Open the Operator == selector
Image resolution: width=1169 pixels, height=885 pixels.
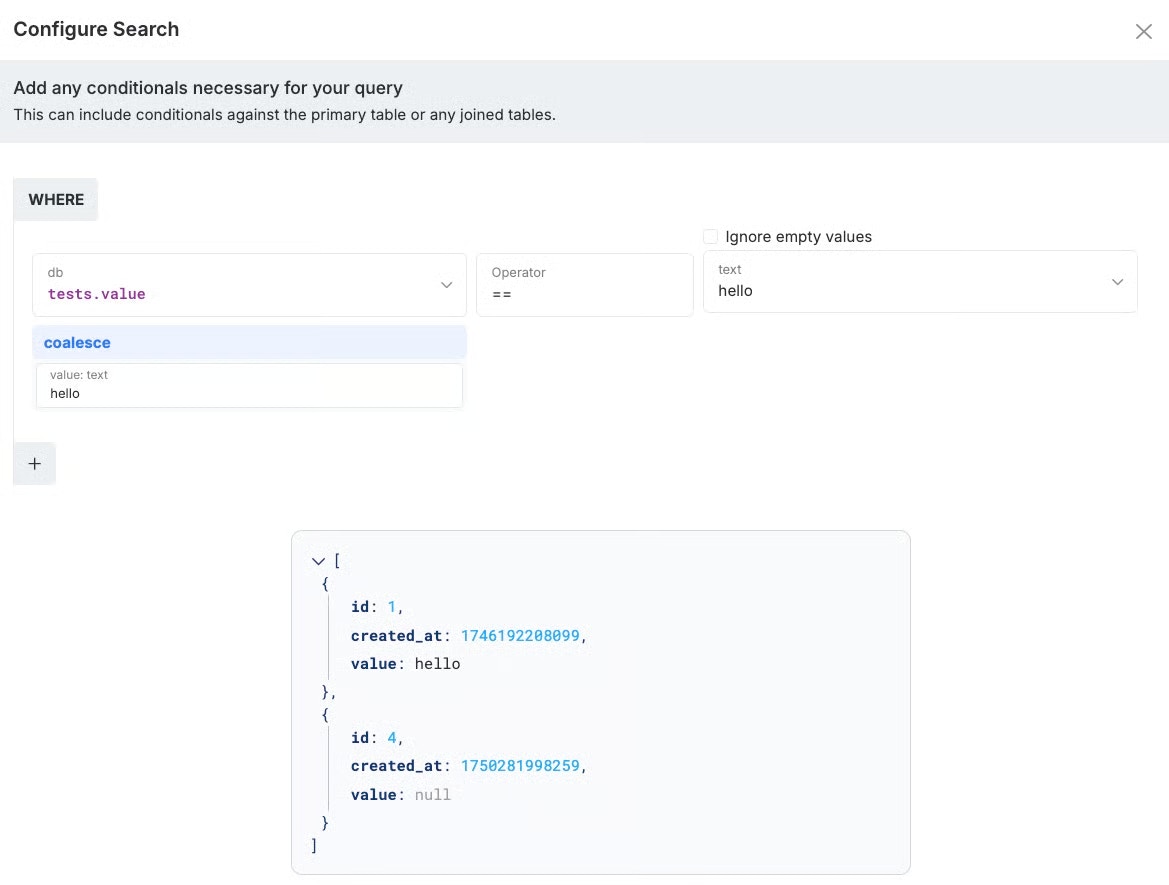584,285
